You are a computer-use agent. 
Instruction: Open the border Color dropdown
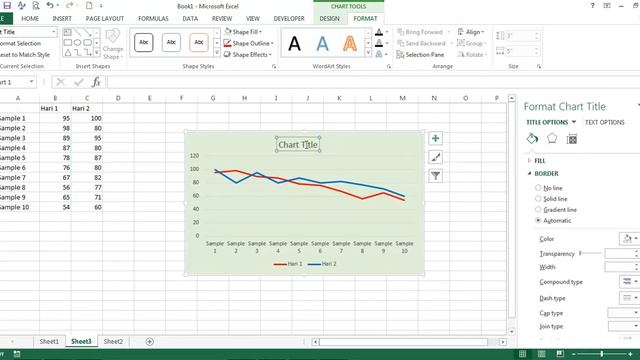coord(629,239)
